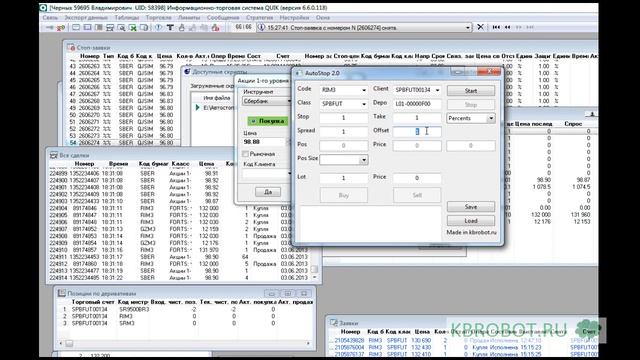Open the Таблицы menu
The height and width of the screenshot is (360, 640).
pos(126,18)
